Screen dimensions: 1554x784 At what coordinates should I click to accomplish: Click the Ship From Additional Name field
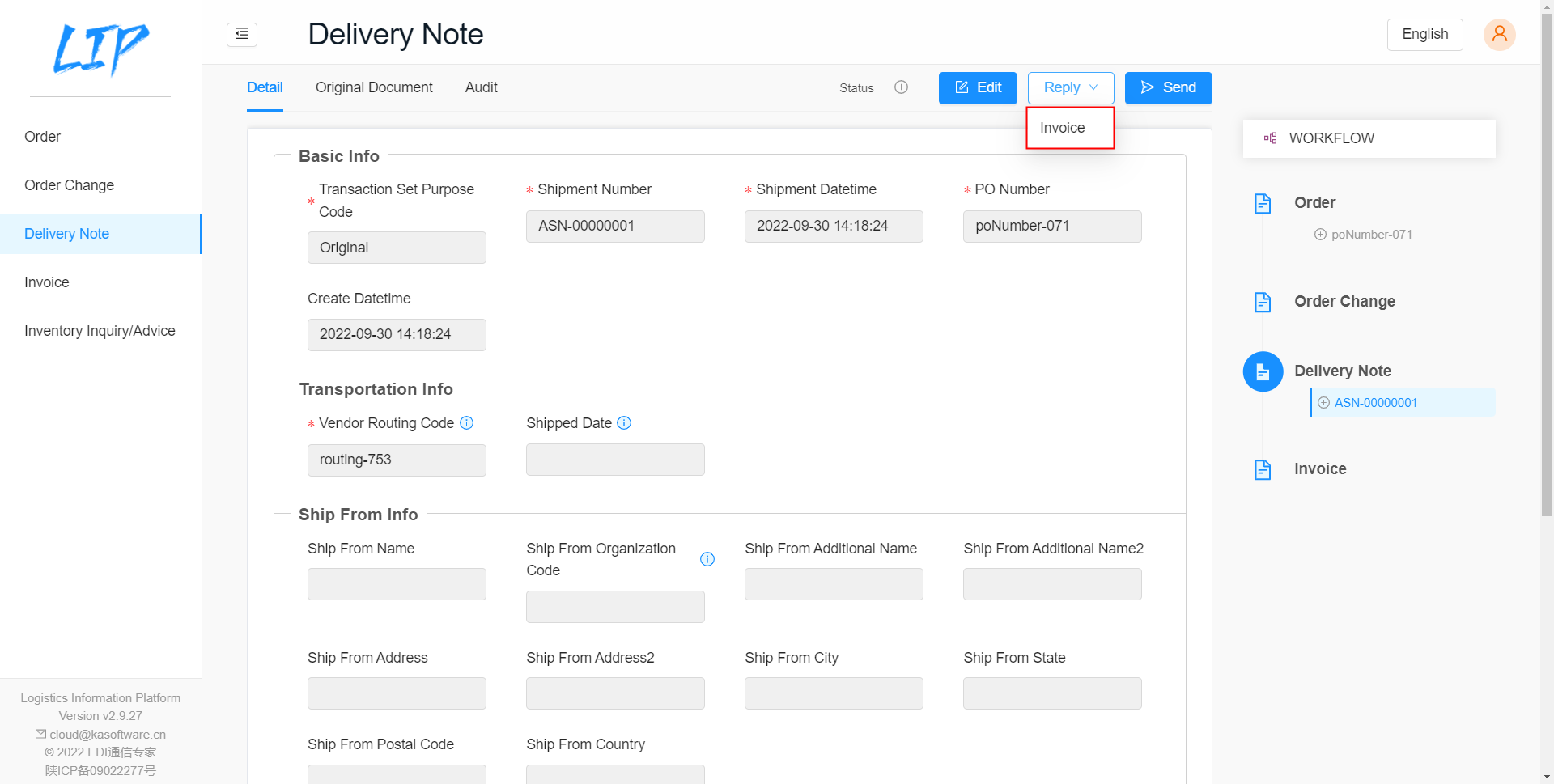coord(834,584)
